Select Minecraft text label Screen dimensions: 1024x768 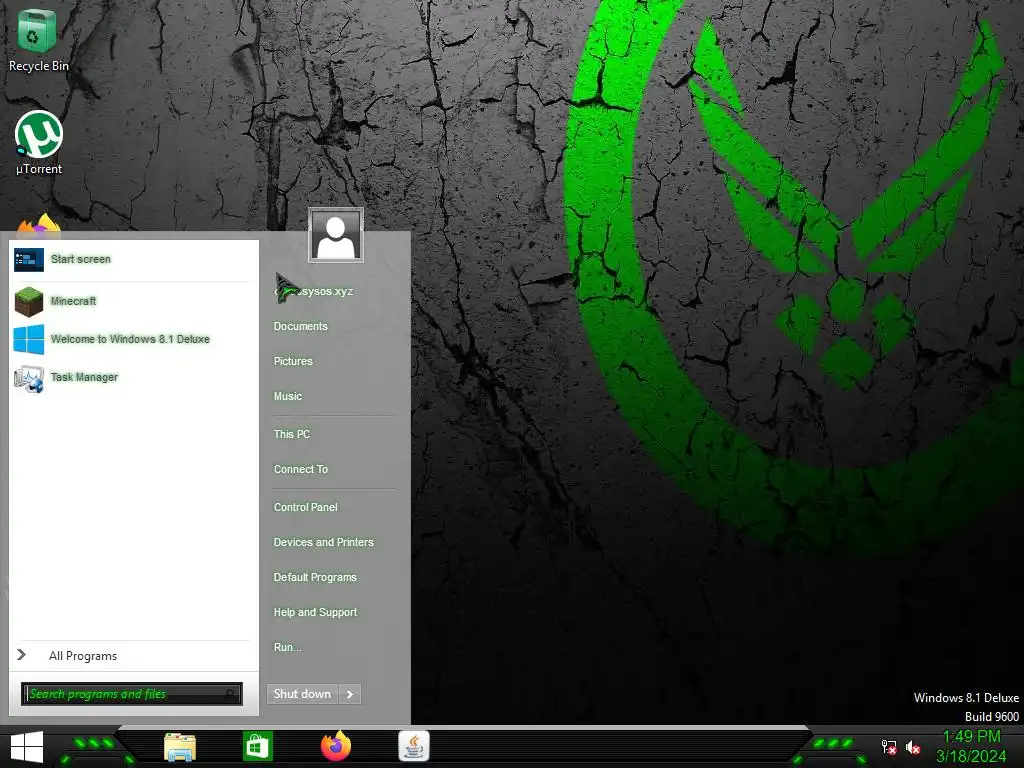73,301
